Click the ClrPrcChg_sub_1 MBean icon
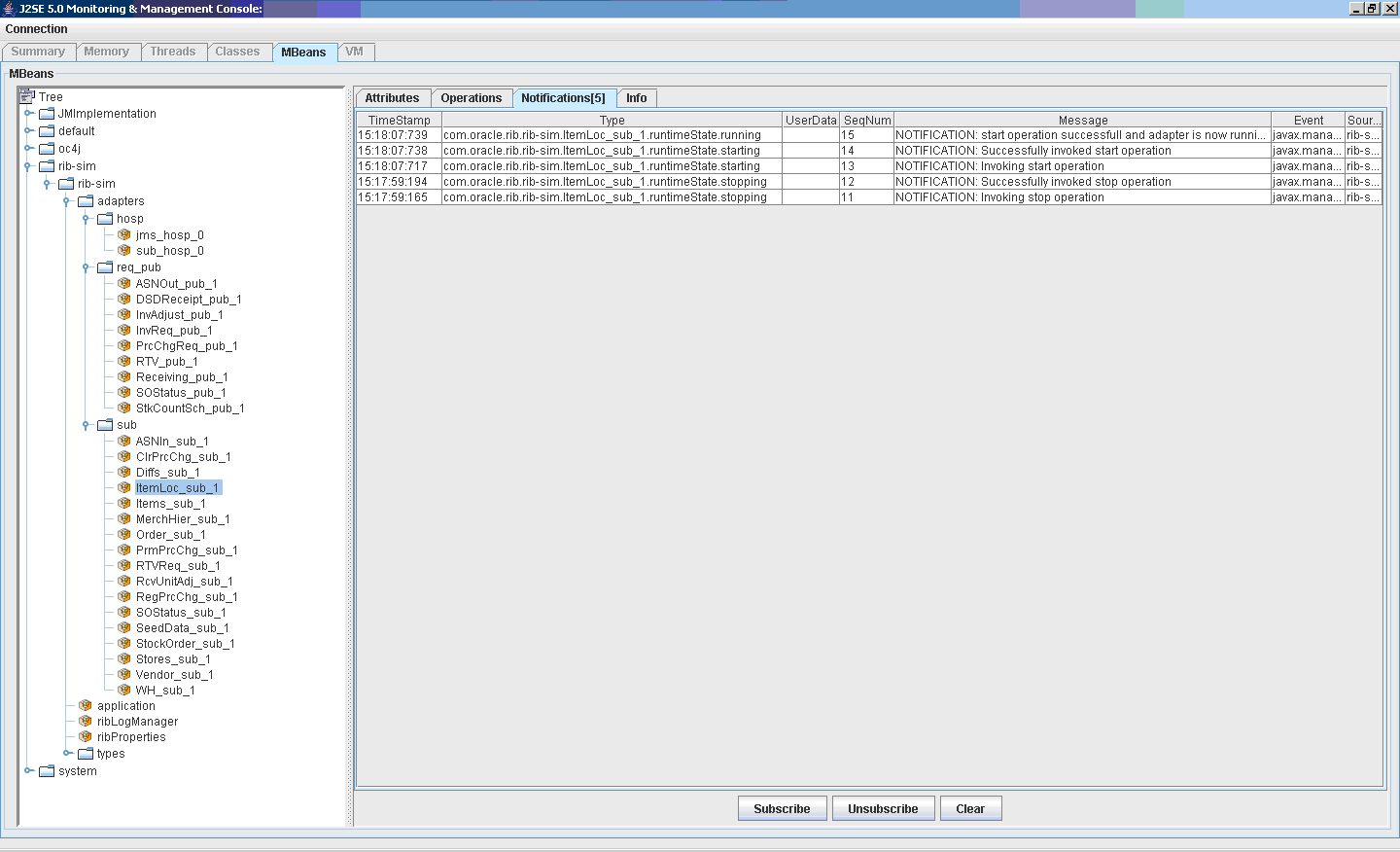Viewport: 1400px width, 852px height. coord(124,456)
